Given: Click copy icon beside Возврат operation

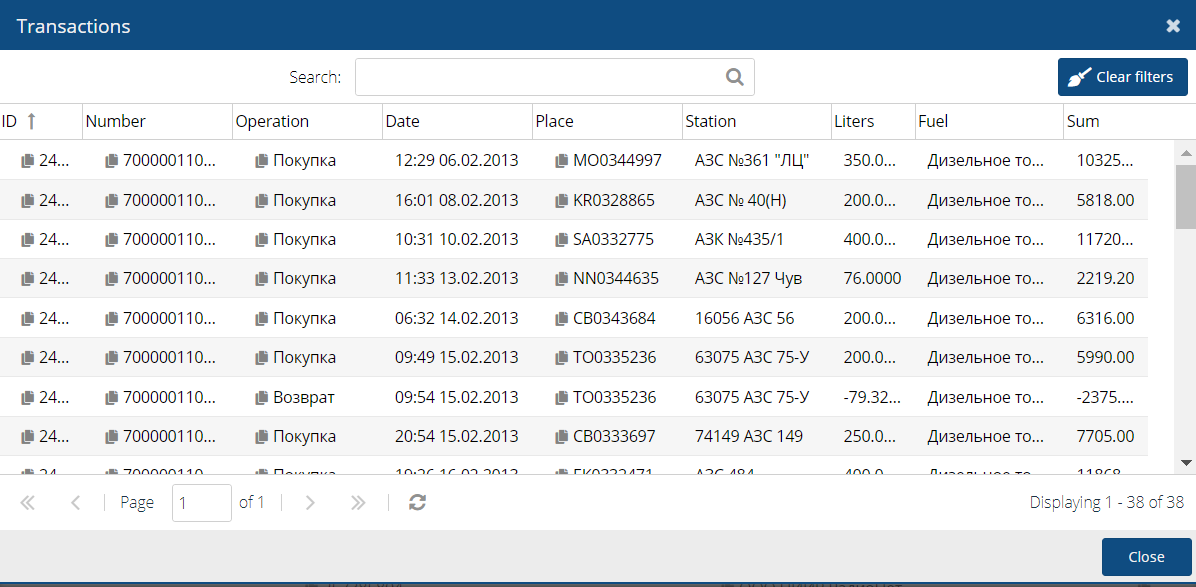Looking at the screenshot, I should (x=262, y=398).
